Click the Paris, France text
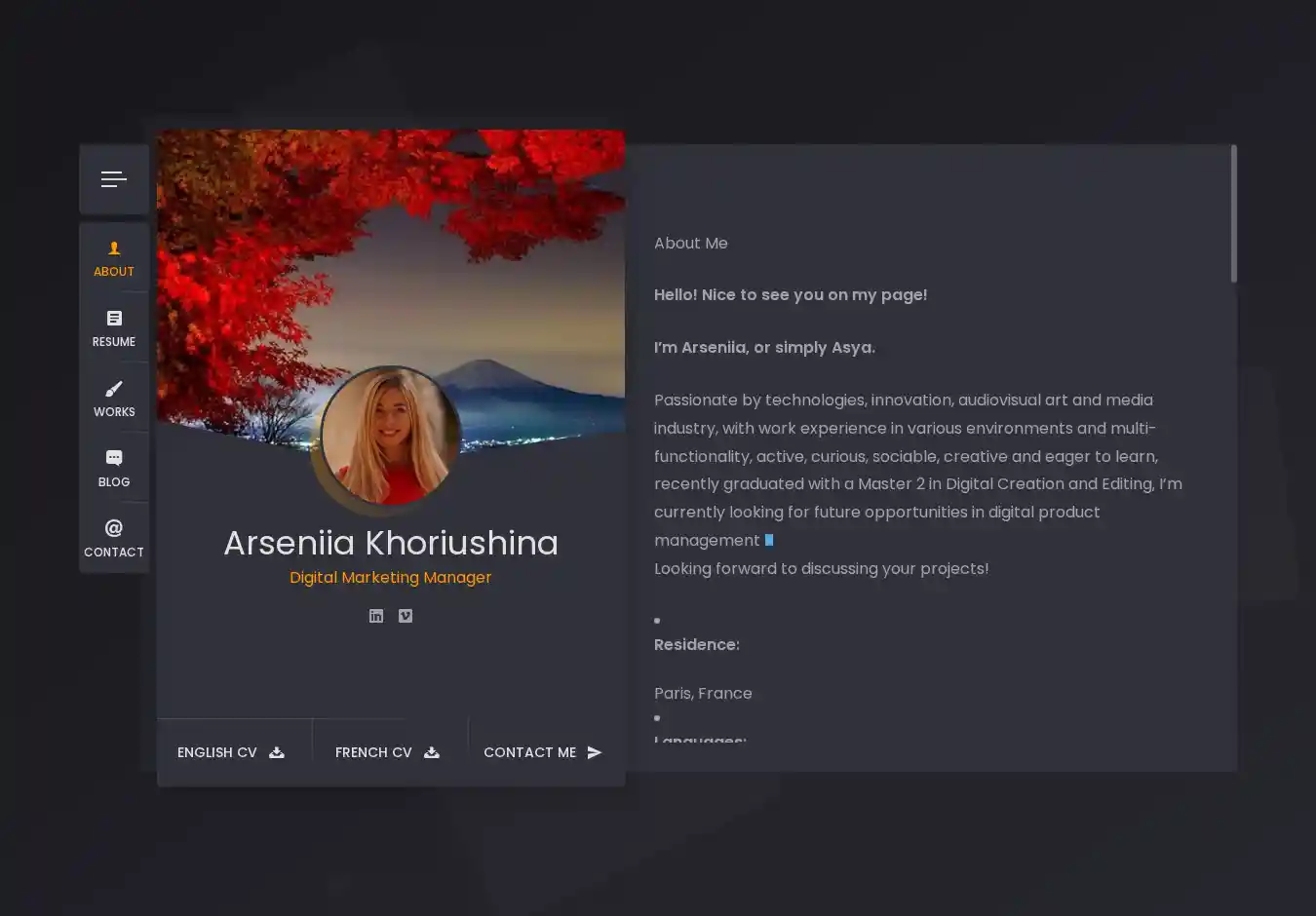Screen dimensions: 1316x916 click(703, 694)
